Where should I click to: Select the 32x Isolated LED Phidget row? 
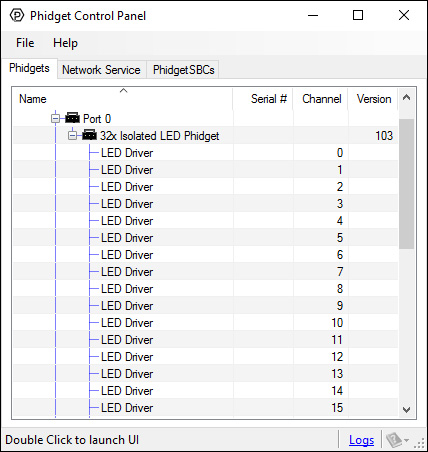pos(206,135)
